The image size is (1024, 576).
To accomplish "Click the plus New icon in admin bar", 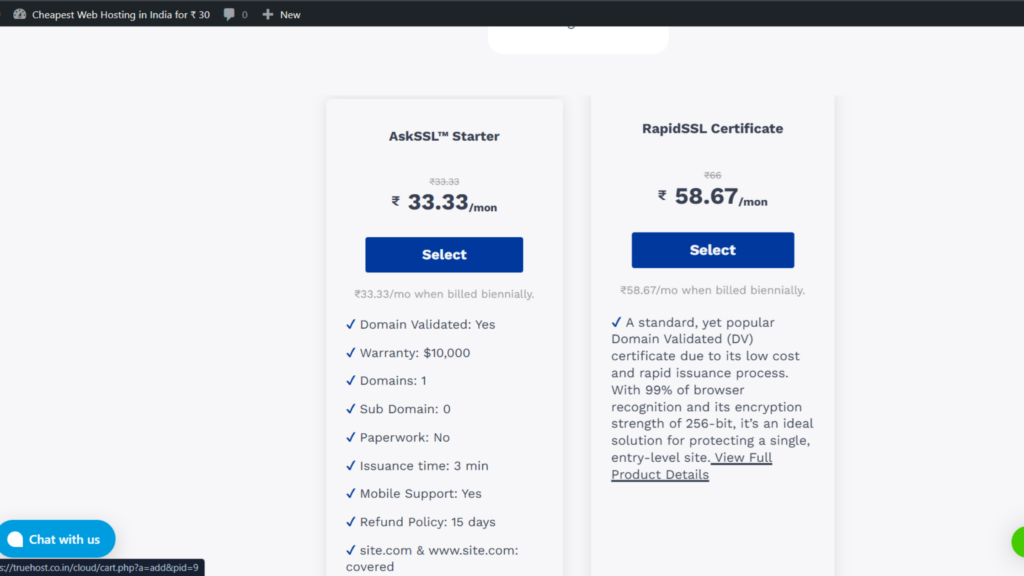I will click(x=268, y=14).
